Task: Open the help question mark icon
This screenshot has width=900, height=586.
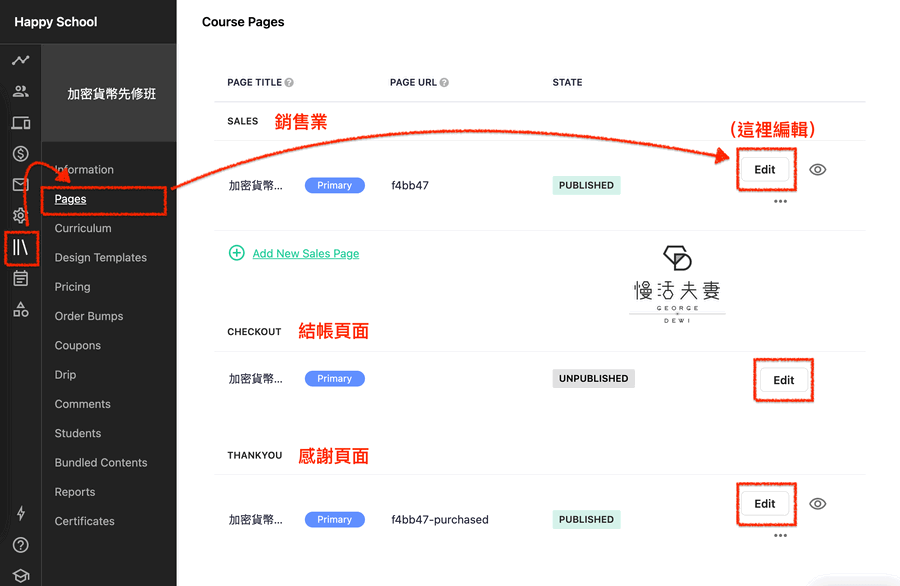Action: pyautogui.click(x=20, y=545)
